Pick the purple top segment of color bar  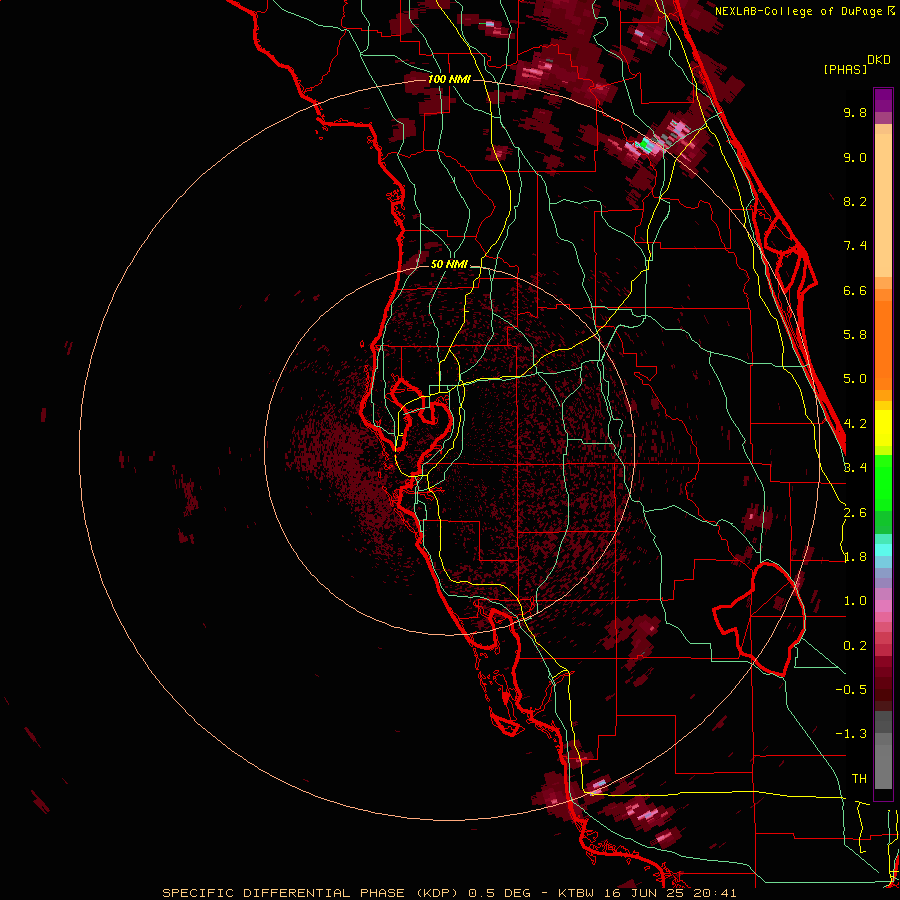point(883,100)
